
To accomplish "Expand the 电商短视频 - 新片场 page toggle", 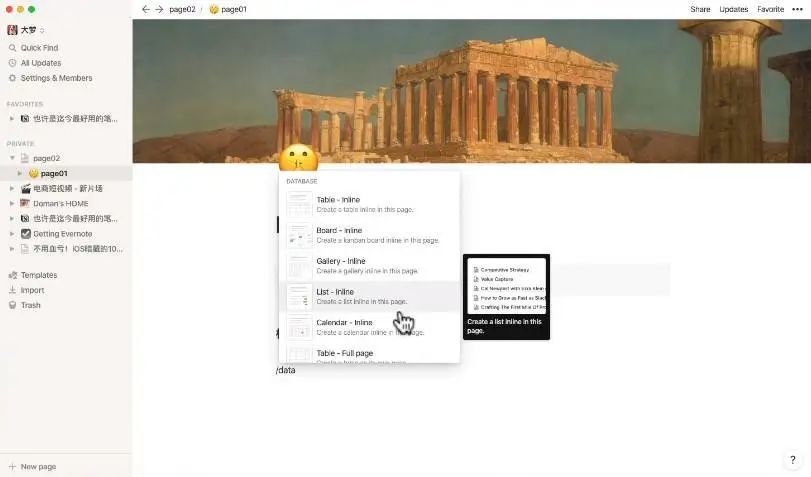I will (12, 188).
